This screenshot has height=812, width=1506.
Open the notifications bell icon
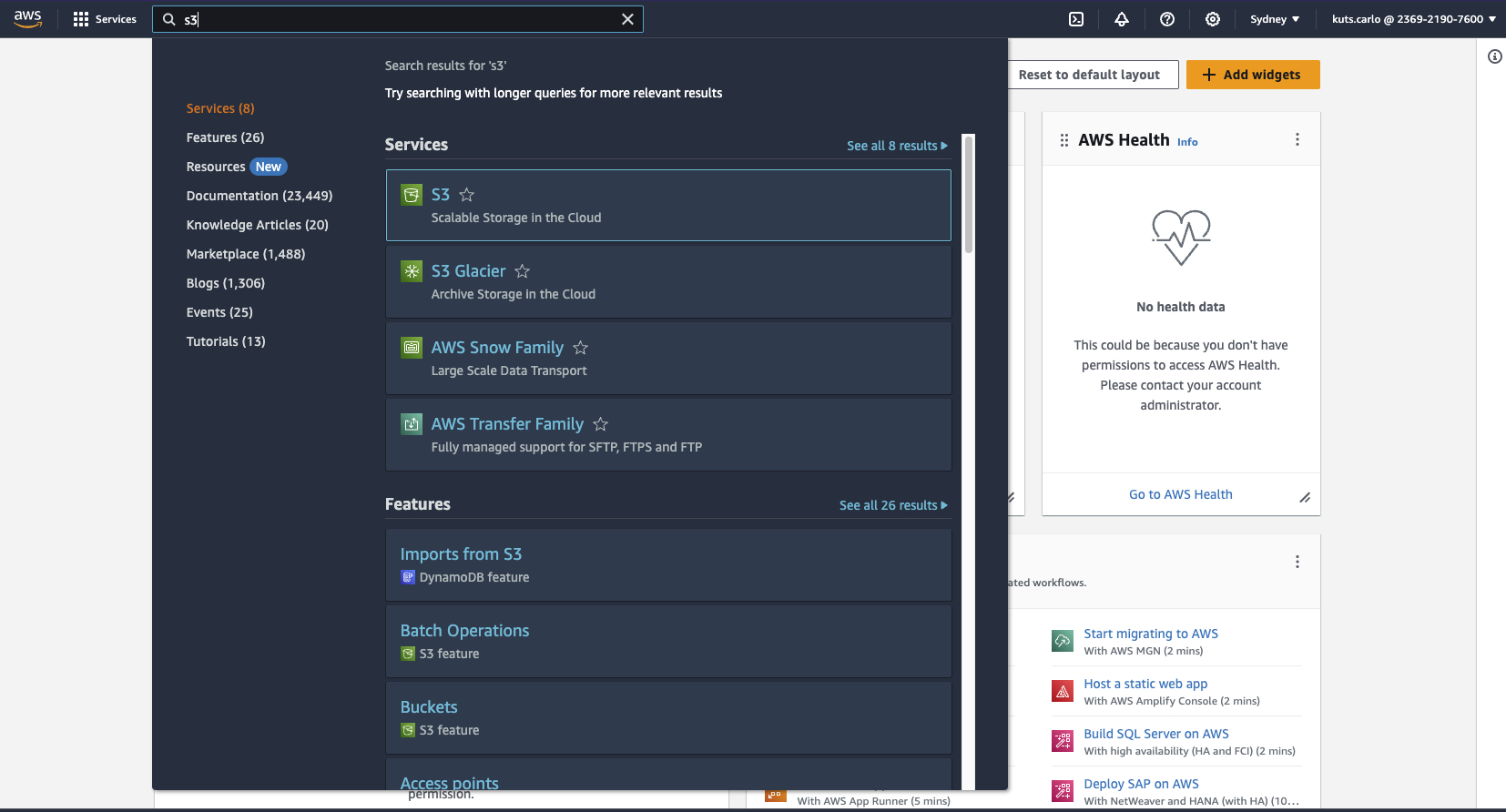pos(1122,19)
